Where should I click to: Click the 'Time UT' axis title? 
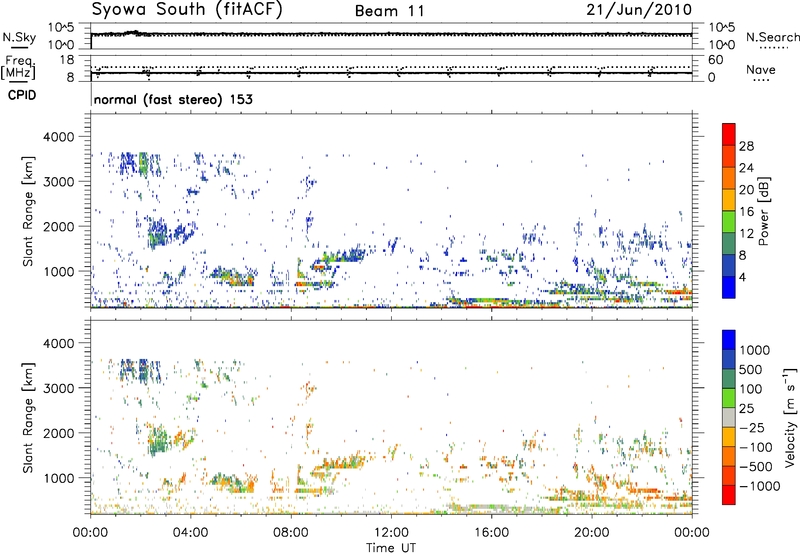(391, 547)
